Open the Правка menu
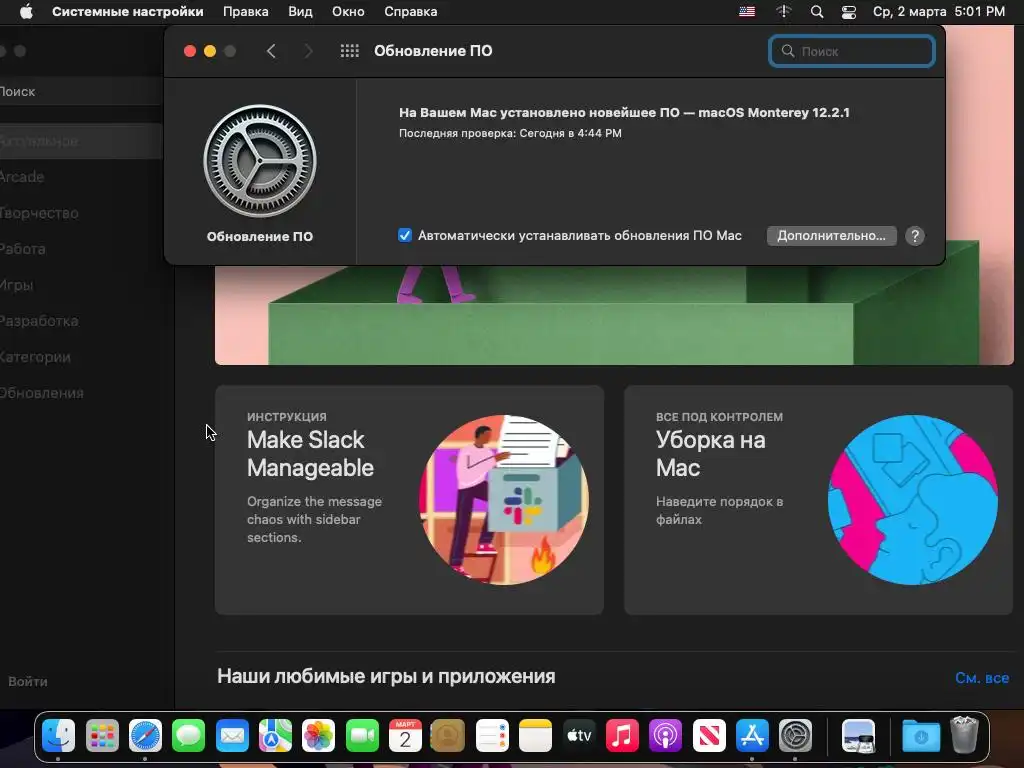 246,12
